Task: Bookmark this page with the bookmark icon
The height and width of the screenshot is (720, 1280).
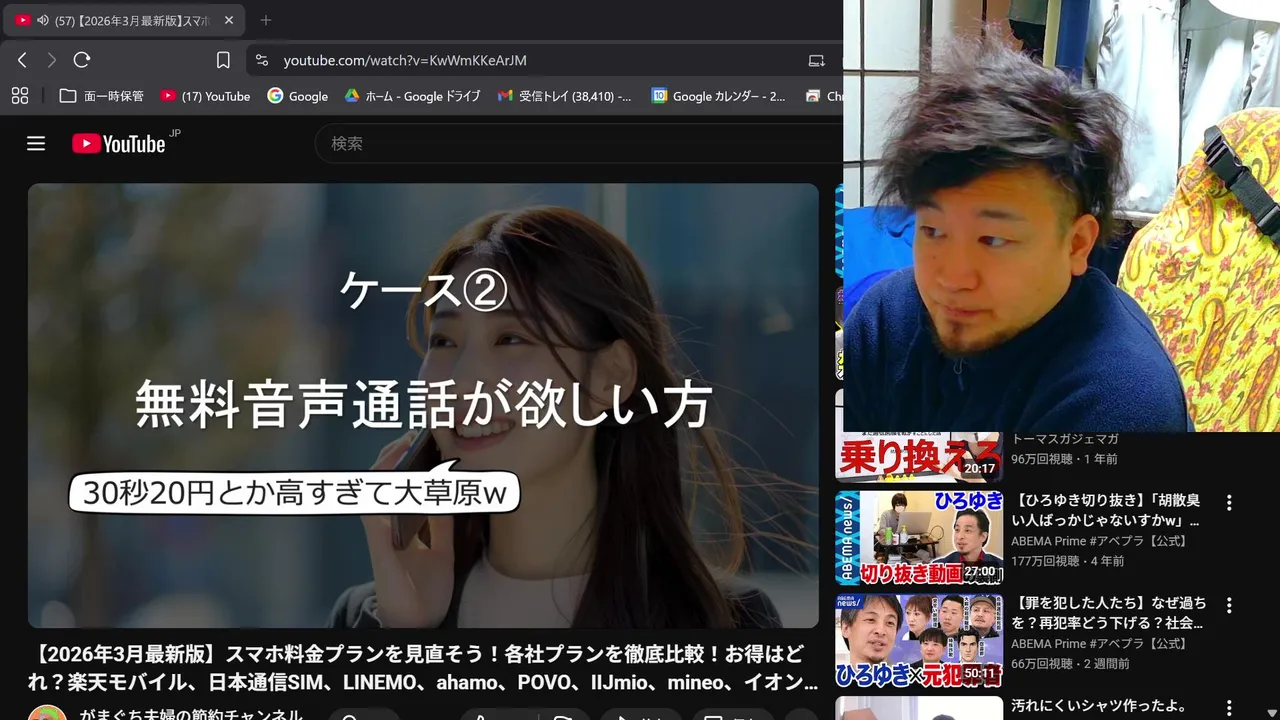Action: coord(223,60)
